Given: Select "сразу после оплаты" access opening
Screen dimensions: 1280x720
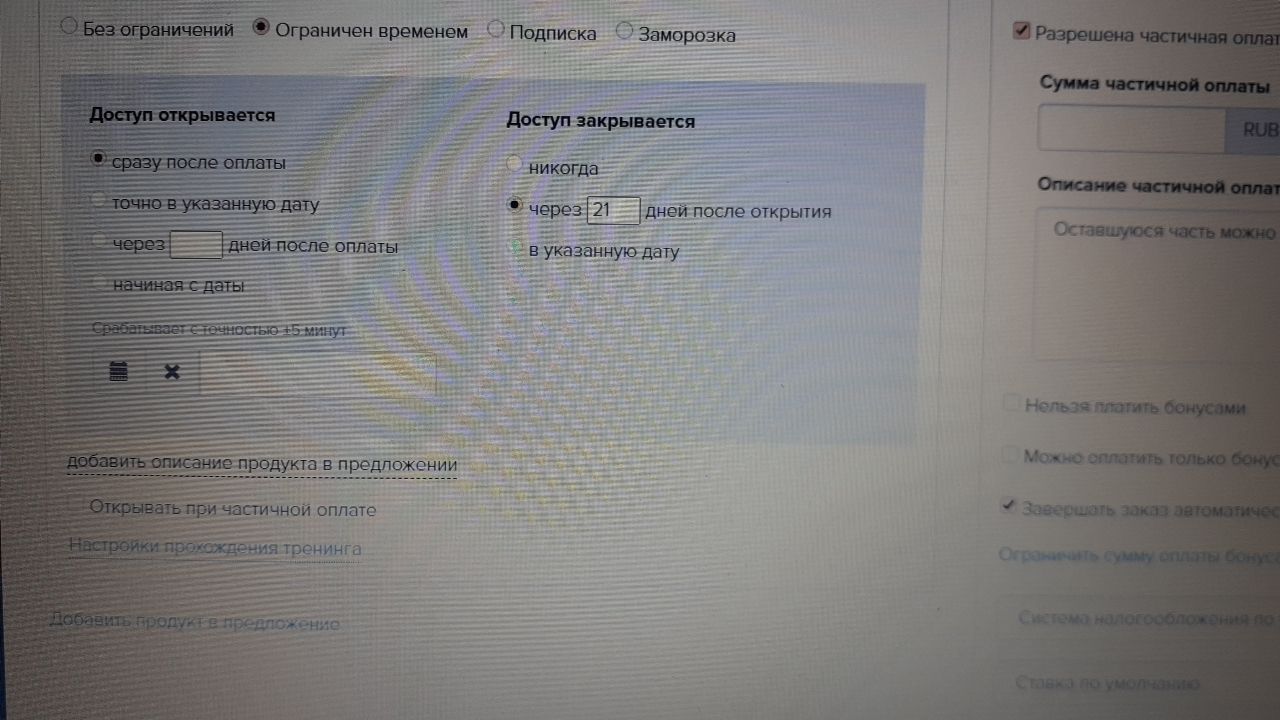Looking at the screenshot, I should point(98,159).
